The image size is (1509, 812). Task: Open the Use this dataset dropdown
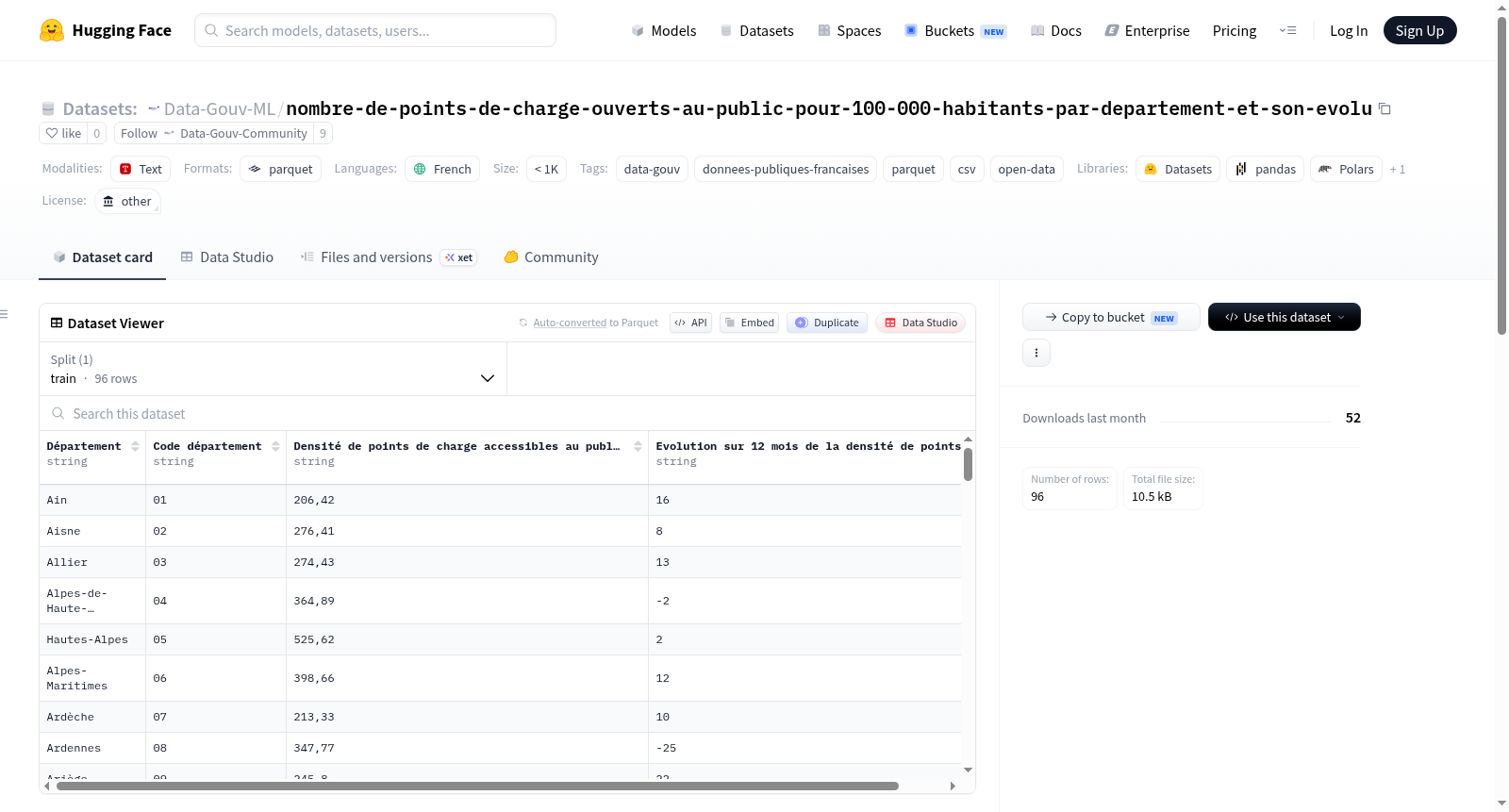click(1284, 317)
